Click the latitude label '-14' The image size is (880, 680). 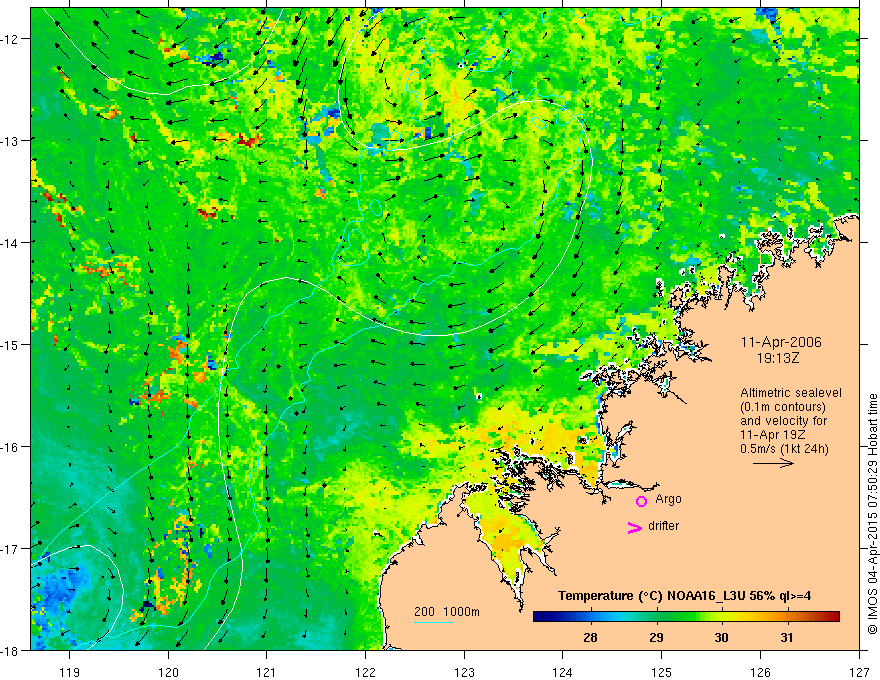tap(11, 242)
